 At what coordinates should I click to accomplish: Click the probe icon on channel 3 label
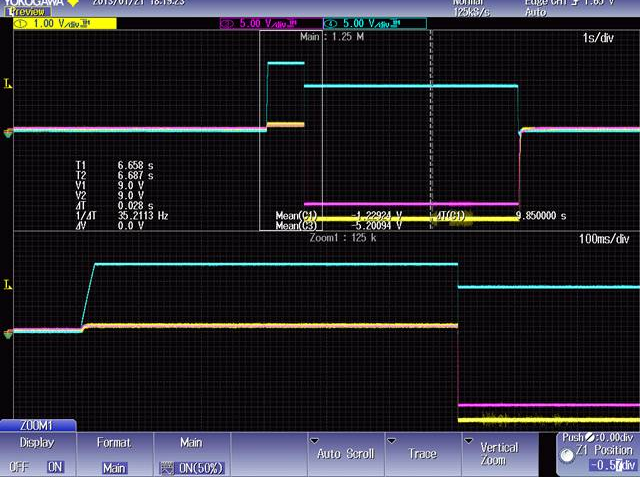pyautogui.click(x=292, y=23)
